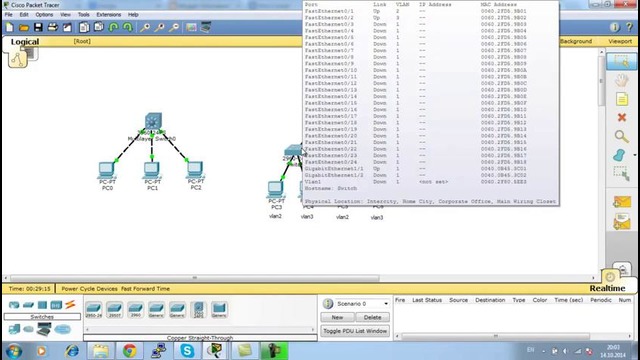Open the Network Information icon
This screenshot has height=360, width=640.
(x=614, y=27)
